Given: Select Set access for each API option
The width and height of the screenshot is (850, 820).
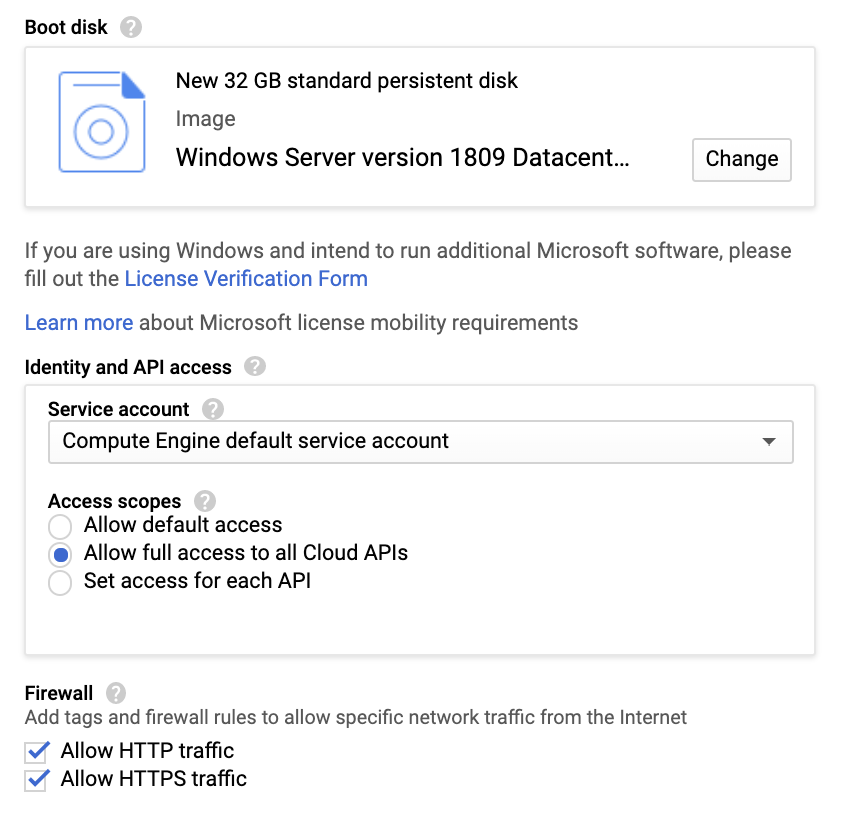Looking at the screenshot, I should pos(61,582).
